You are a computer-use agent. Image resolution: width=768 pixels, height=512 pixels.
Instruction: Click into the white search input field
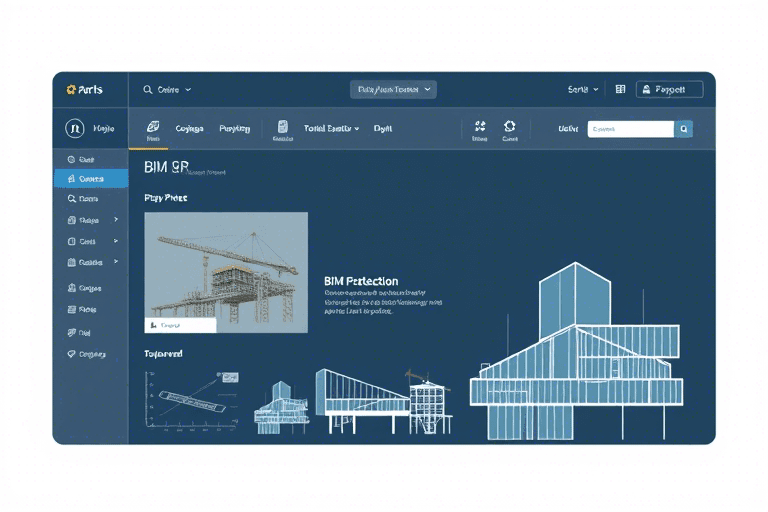630,129
